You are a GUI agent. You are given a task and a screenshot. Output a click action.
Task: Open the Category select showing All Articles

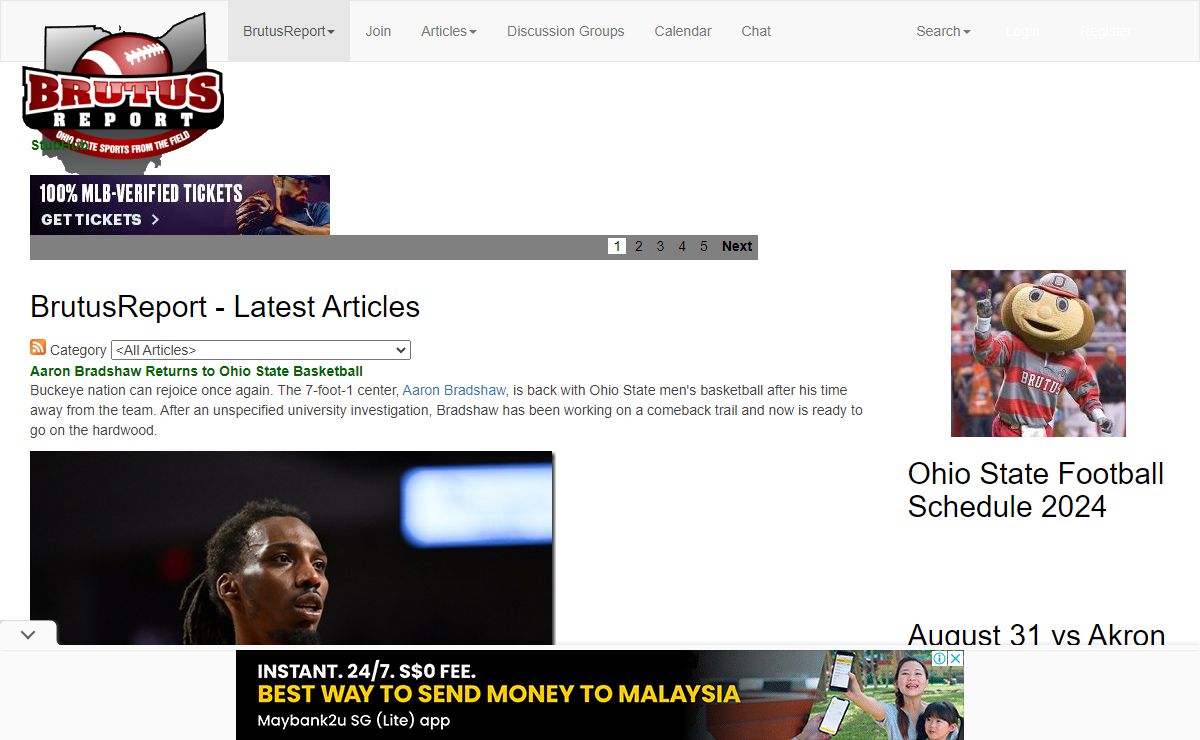pyautogui.click(x=261, y=350)
